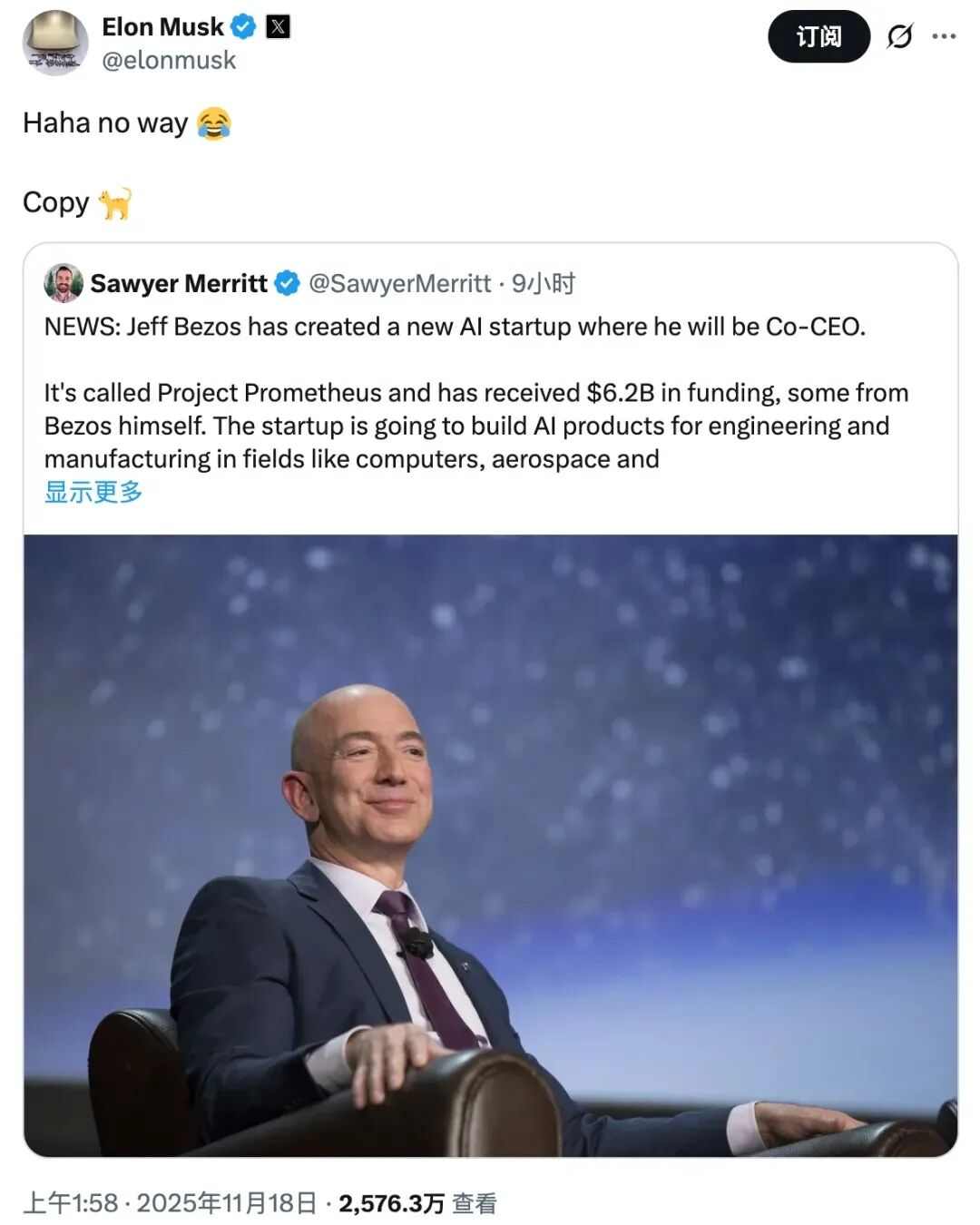This screenshot has width=980, height=1225.
Task: Go to the @SawyerMerritt handle
Action: [399, 283]
